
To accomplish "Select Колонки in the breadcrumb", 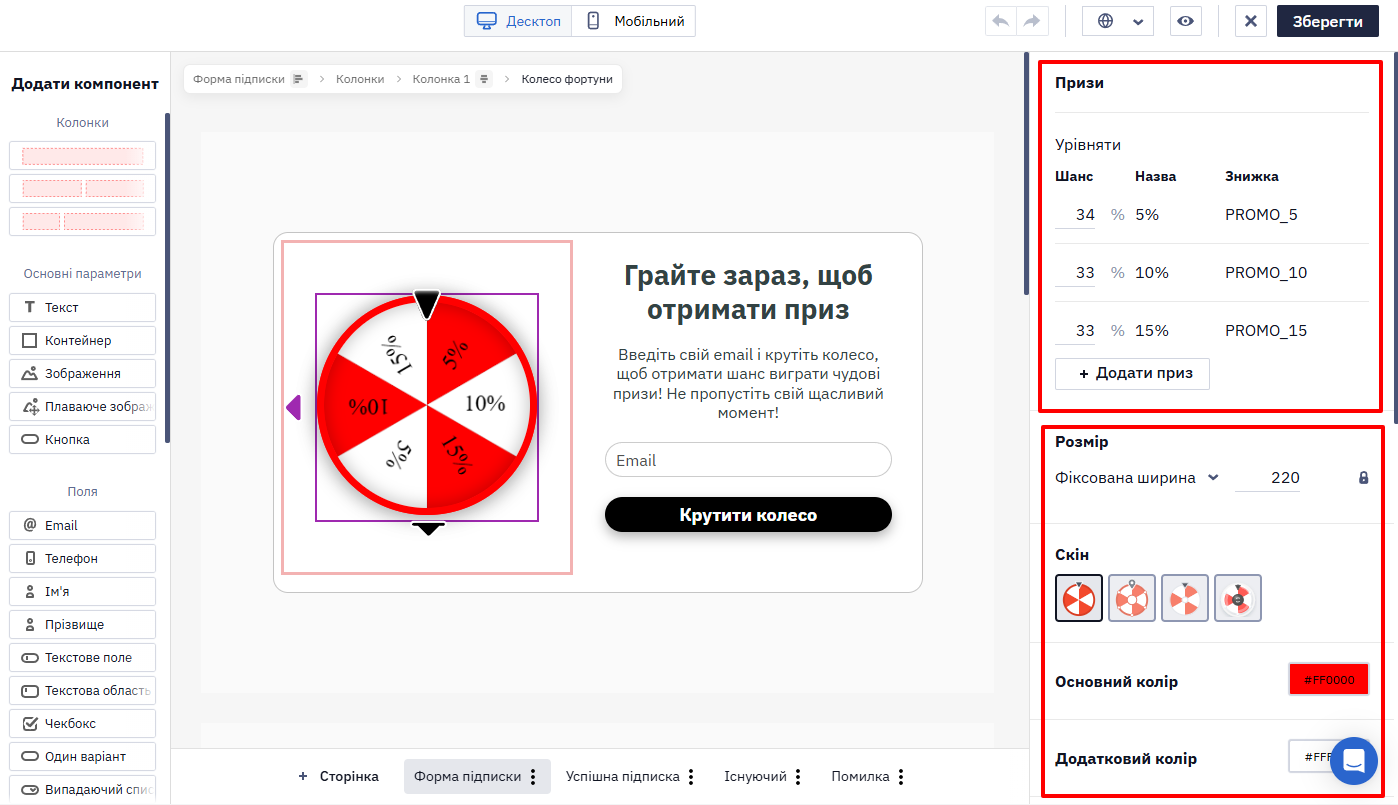I will [x=360, y=79].
